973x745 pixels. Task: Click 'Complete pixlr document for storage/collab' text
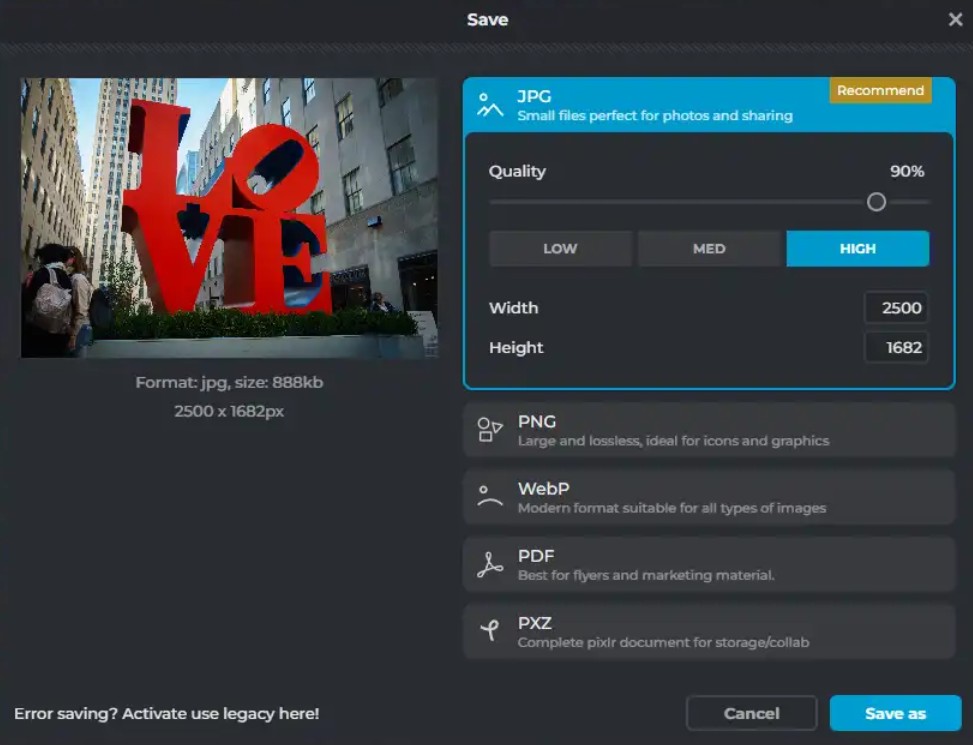coord(663,643)
